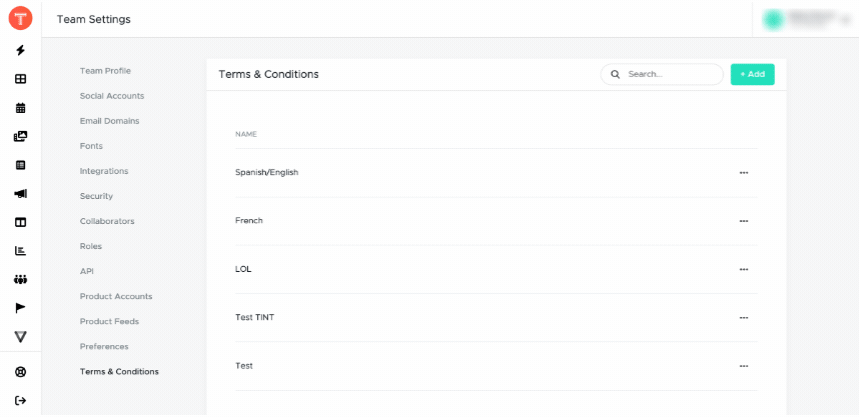Open Security settings
Screen dimensions: 861x417
pos(96,196)
